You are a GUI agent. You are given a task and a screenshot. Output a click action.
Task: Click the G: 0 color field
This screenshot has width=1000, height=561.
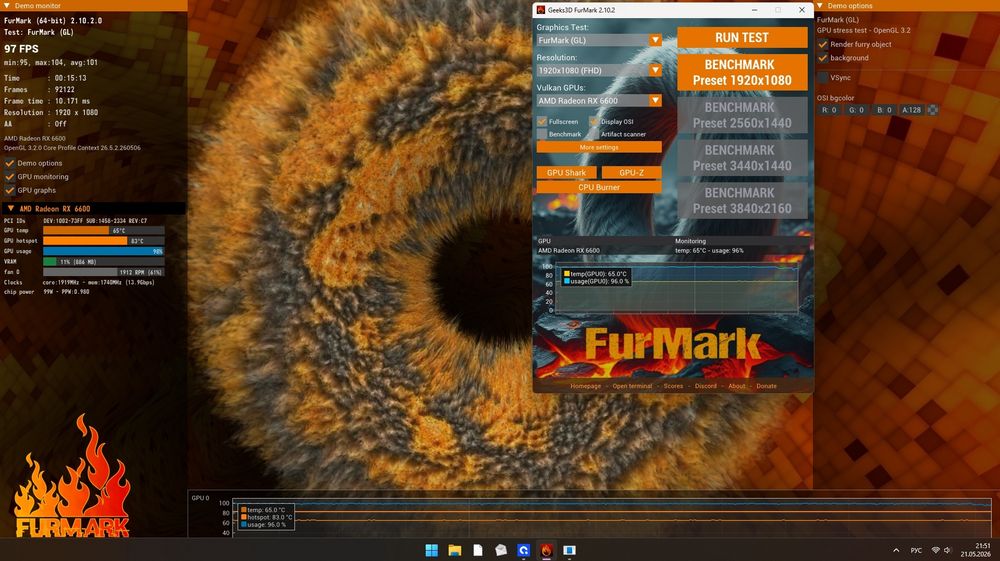click(857, 110)
